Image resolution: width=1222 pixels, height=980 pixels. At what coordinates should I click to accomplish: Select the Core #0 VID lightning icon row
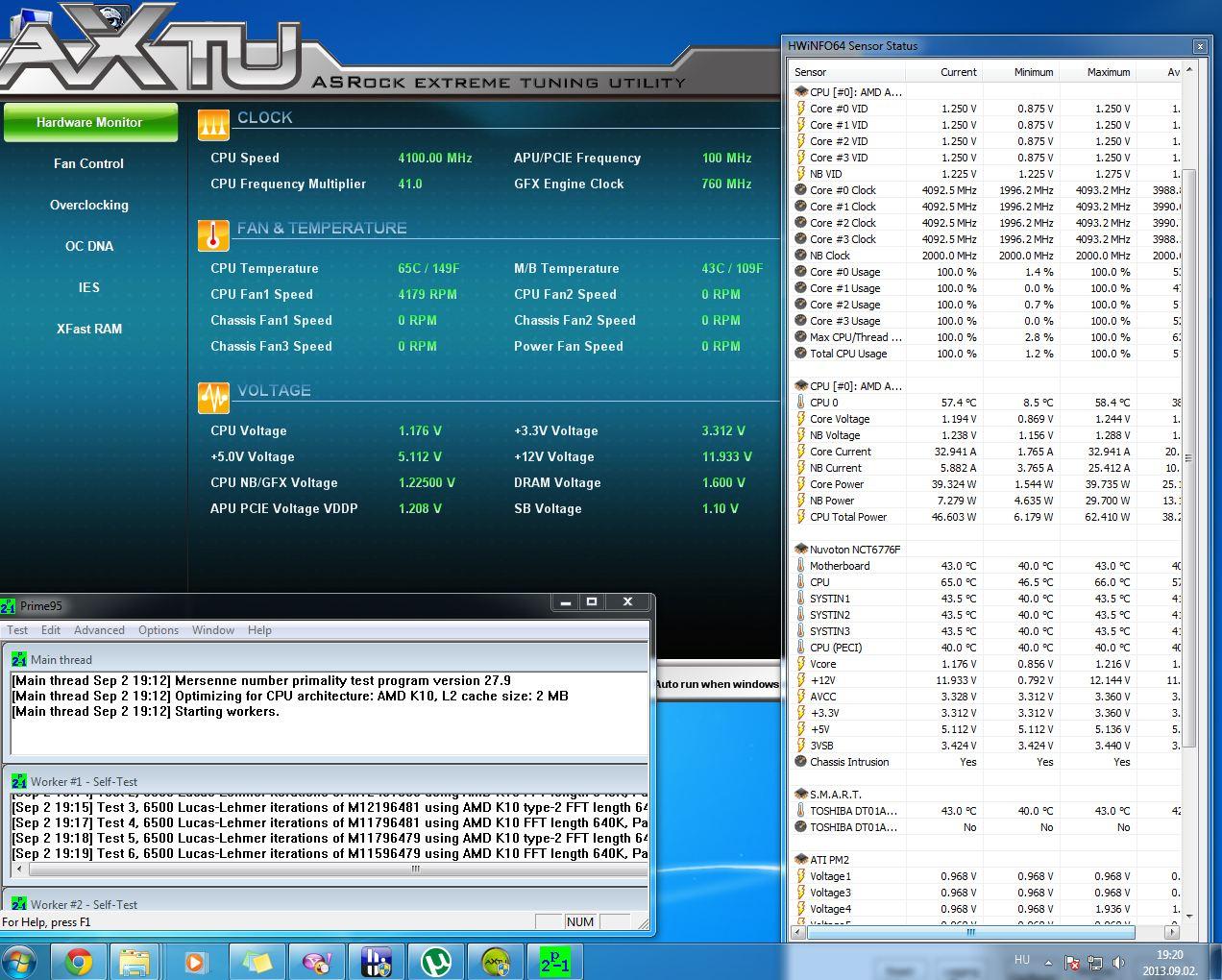(800, 109)
